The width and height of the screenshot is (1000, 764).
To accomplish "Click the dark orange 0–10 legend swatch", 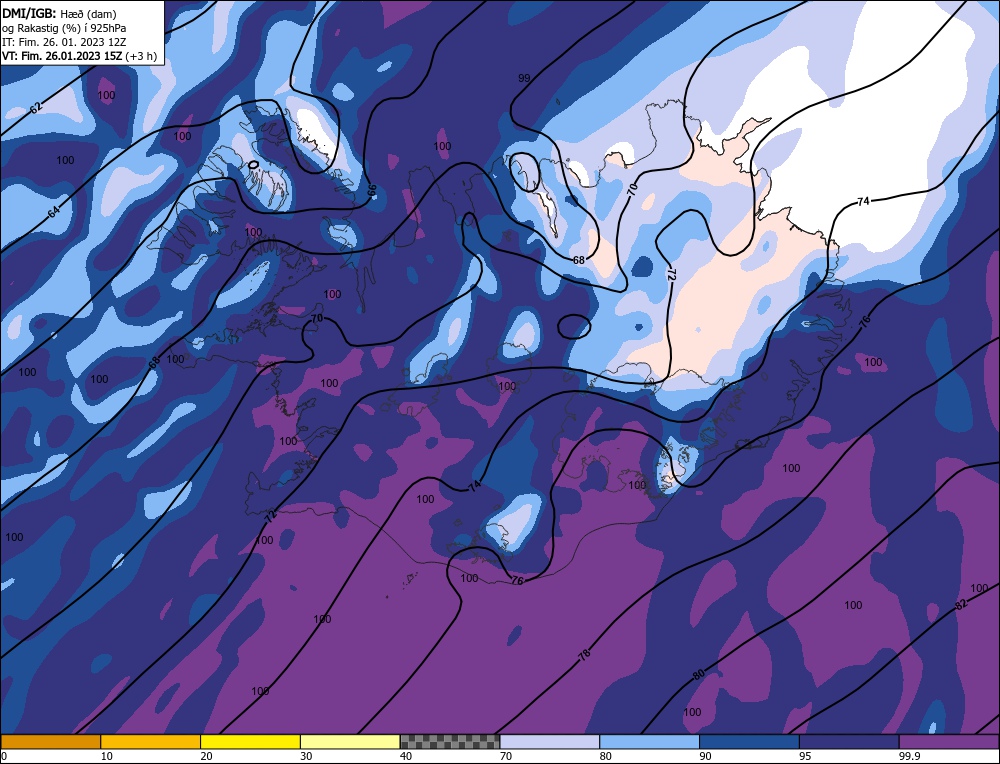I will 50,742.
